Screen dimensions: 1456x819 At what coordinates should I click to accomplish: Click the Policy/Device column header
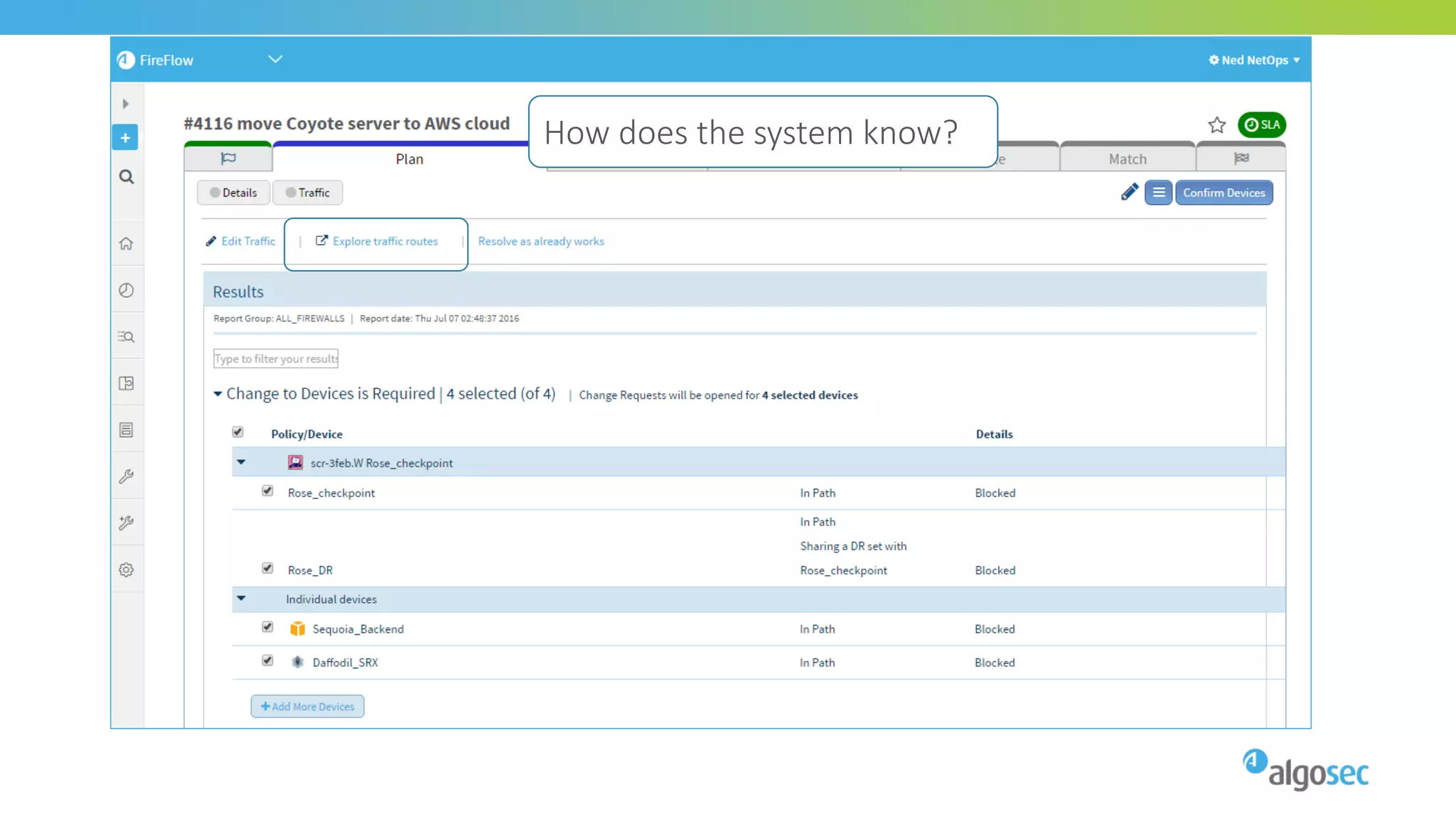(x=306, y=434)
